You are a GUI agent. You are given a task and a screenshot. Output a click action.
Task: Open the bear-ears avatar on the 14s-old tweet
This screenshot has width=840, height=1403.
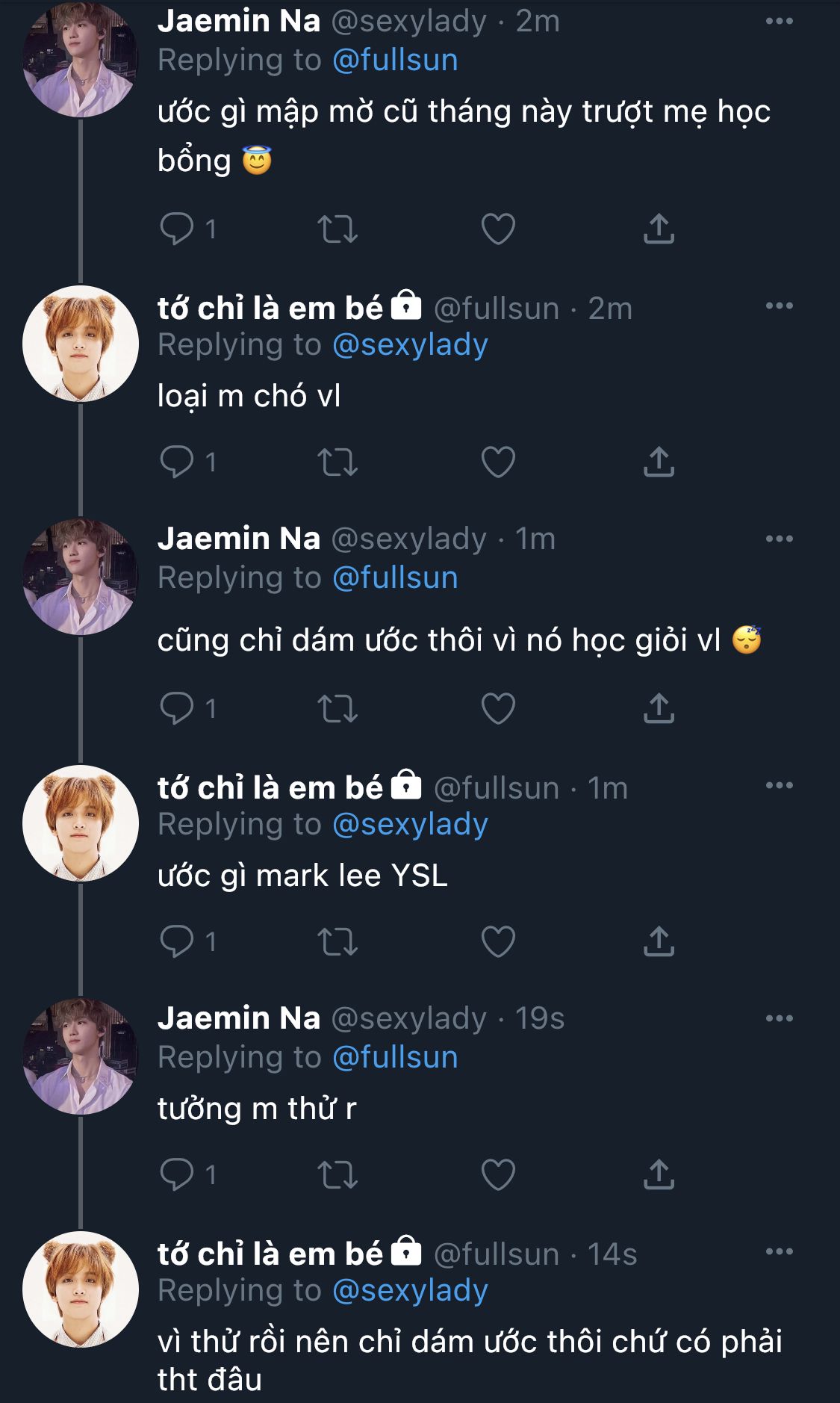[x=80, y=1289]
